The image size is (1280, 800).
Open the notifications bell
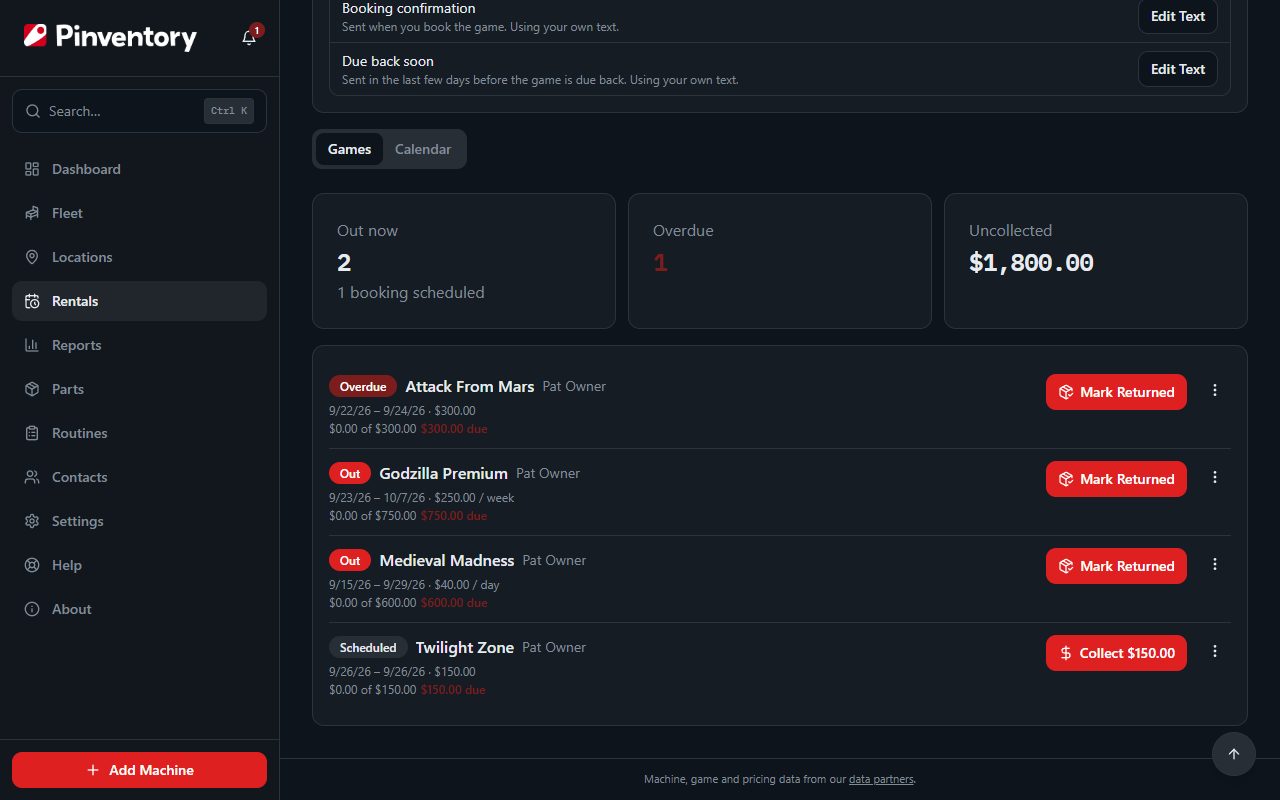click(x=250, y=38)
